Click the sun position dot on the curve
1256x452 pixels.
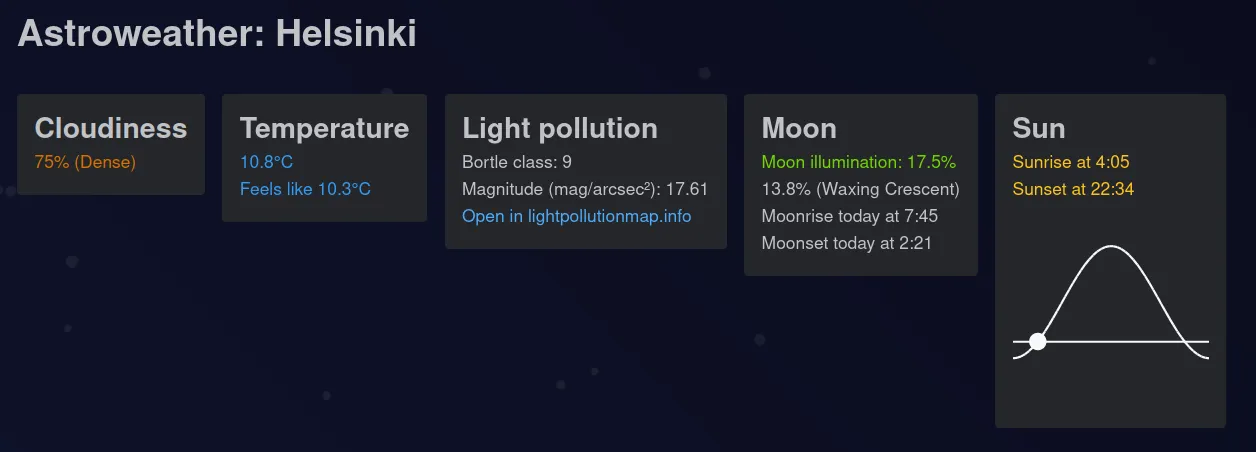pyautogui.click(x=1038, y=341)
